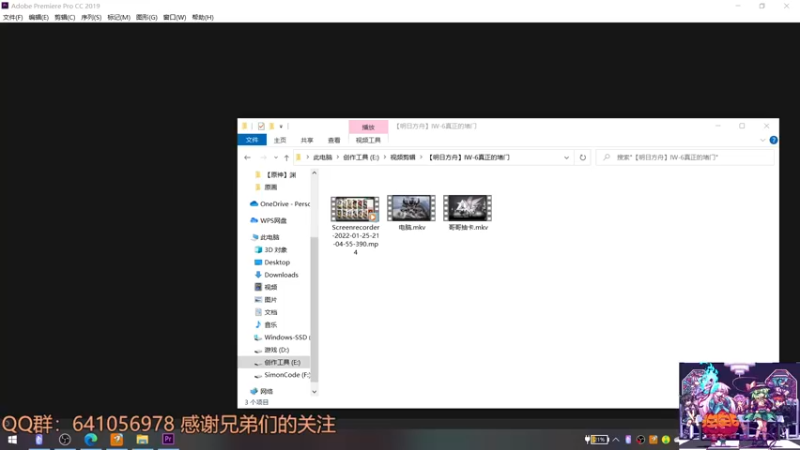
Task: Expand the address bar history dropdown
Action: 566,158
